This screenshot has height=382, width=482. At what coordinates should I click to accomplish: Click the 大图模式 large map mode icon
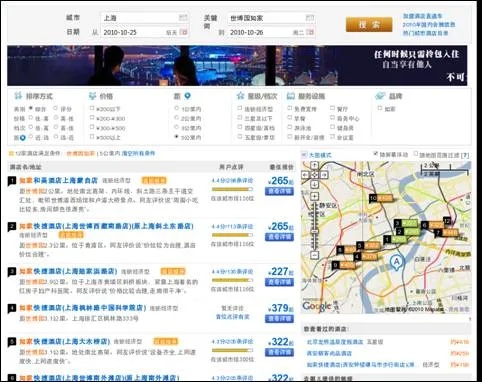304,155
